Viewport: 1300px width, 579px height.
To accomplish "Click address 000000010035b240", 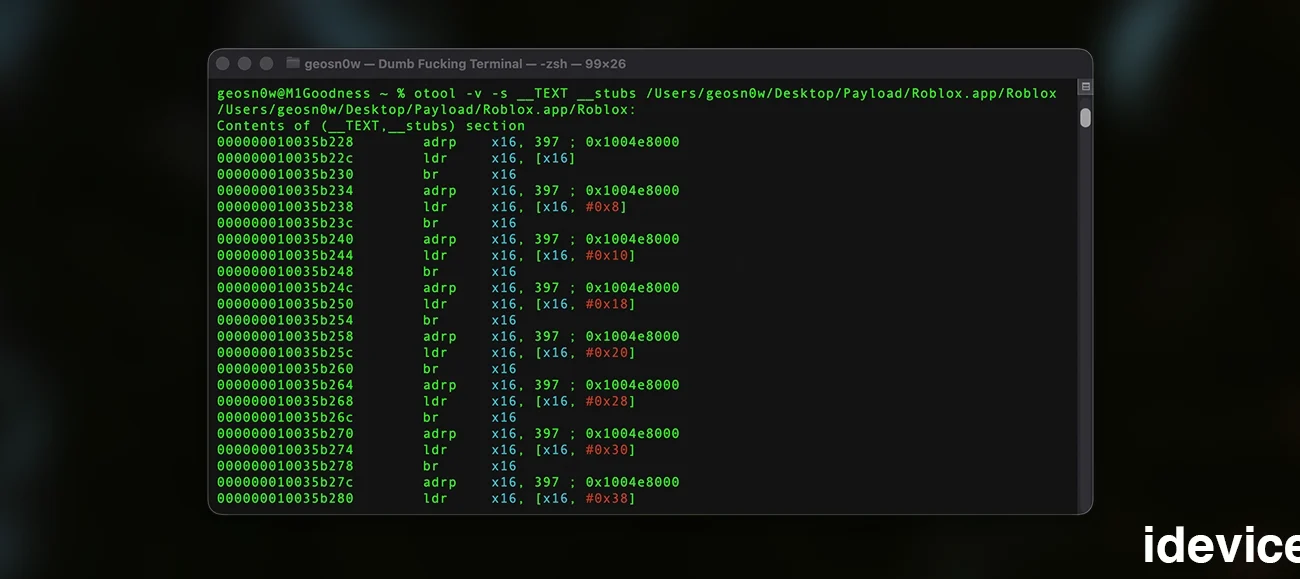I will click(285, 239).
